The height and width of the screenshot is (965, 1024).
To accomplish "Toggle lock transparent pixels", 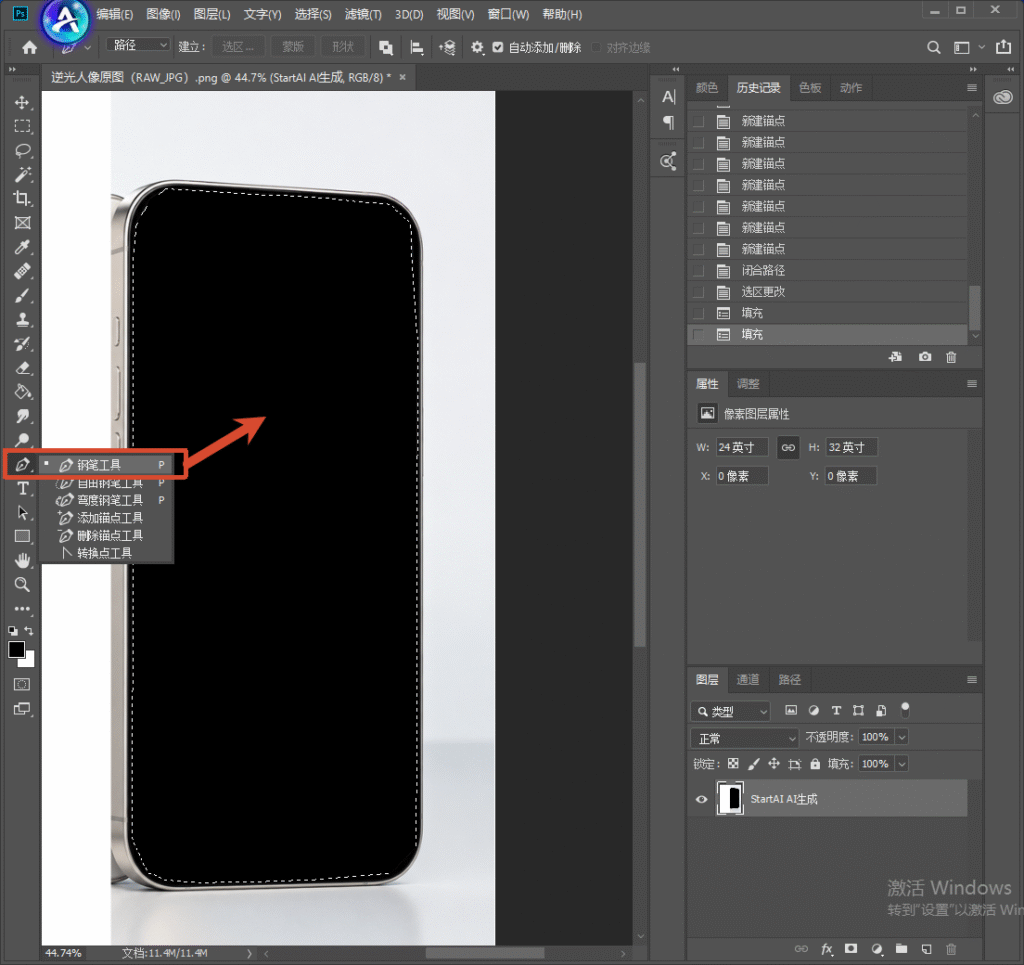I will tap(733, 764).
